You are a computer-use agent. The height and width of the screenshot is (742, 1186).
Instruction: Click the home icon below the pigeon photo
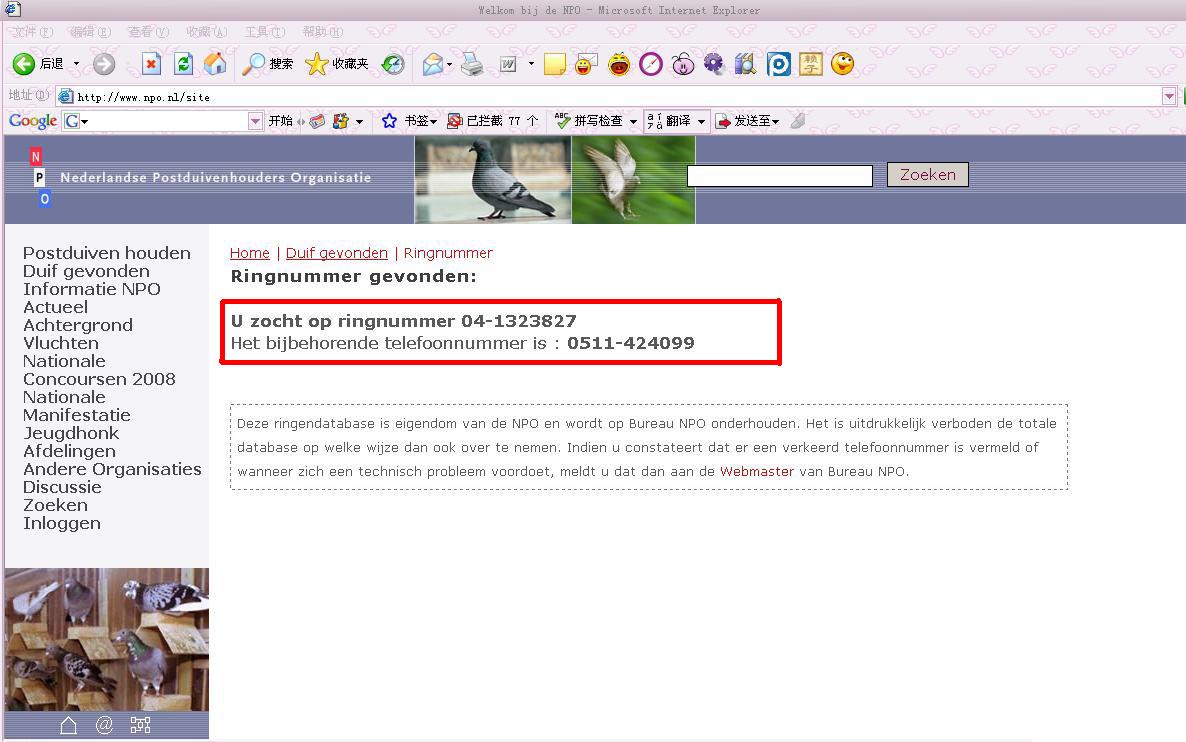pos(68,725)
